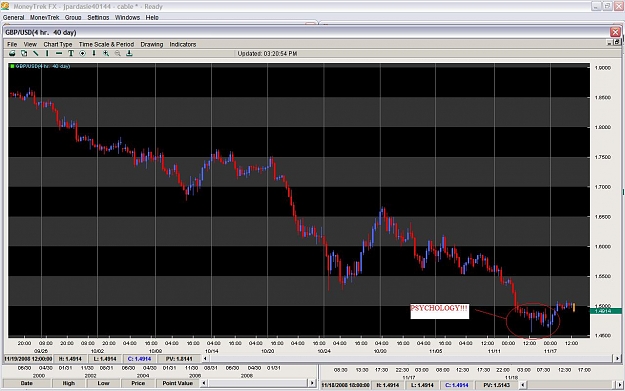
Task: Select the Text annotation tool (T icon)
Action: [71, 53]
